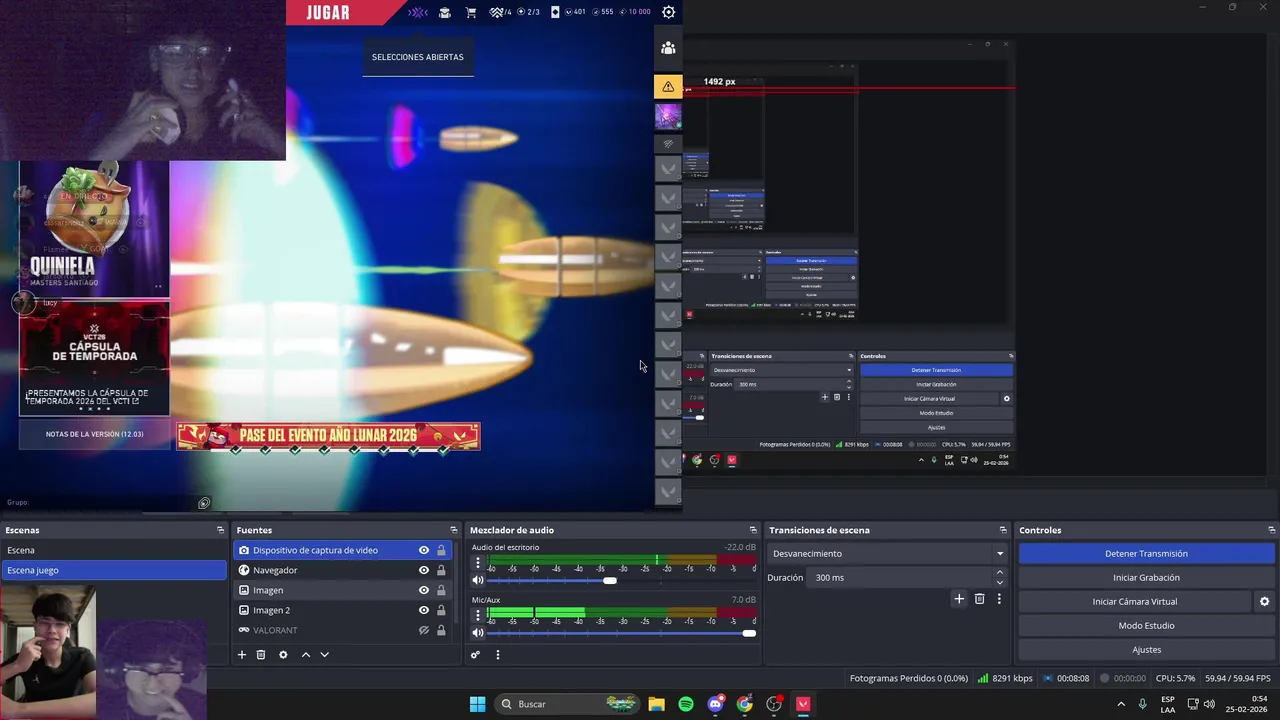Select the Escena juego scene
This screenshot has width=1280, height=720.
[x=114, y=570]
